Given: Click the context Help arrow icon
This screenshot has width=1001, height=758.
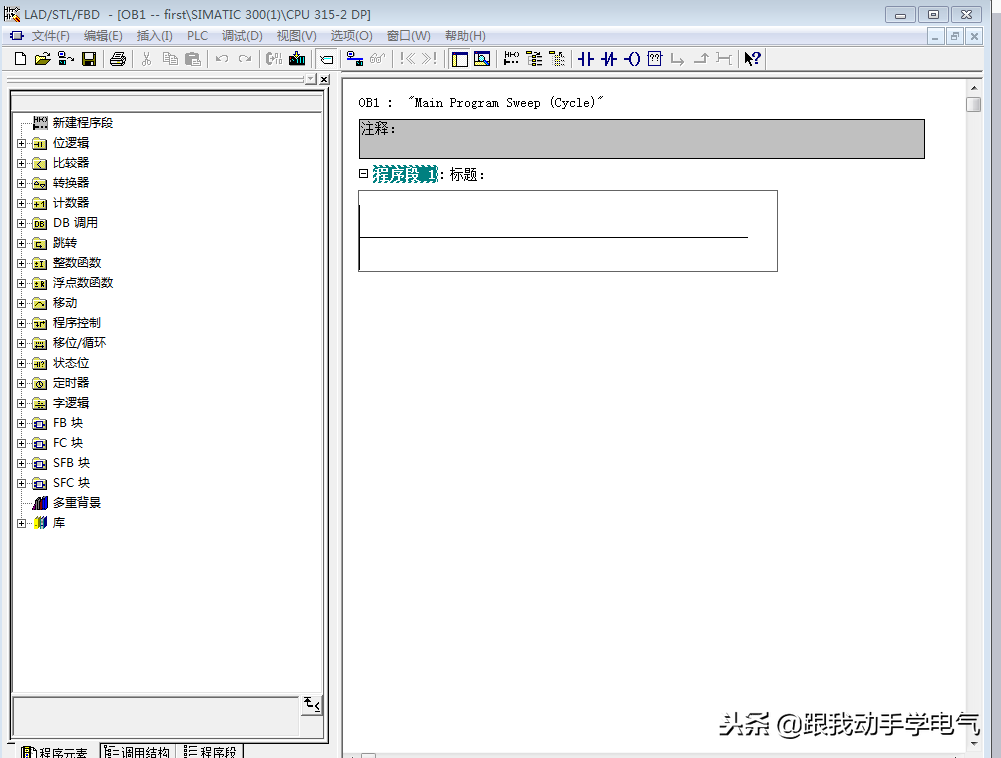Looking at the screenshot, I should point(753,59).
